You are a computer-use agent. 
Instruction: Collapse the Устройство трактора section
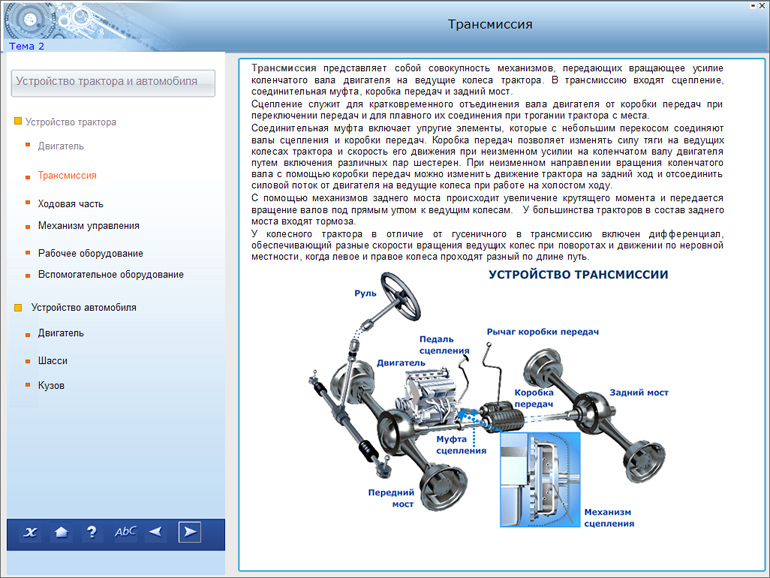(x=18, y=122)
